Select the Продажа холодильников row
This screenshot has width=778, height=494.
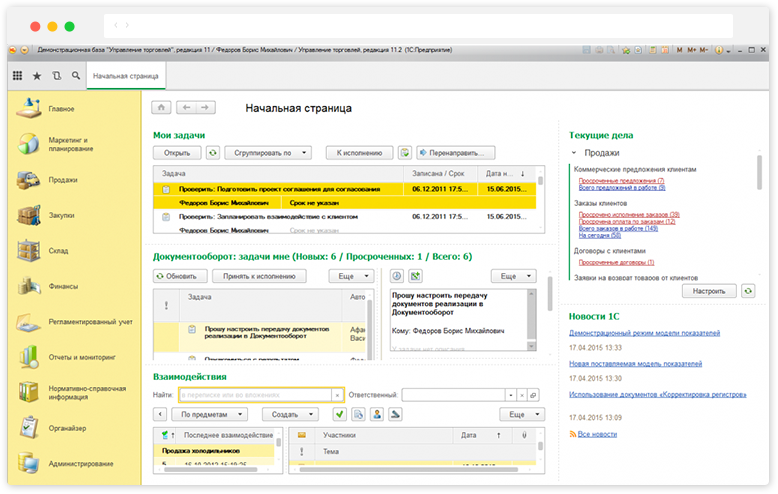coord(214,451)
